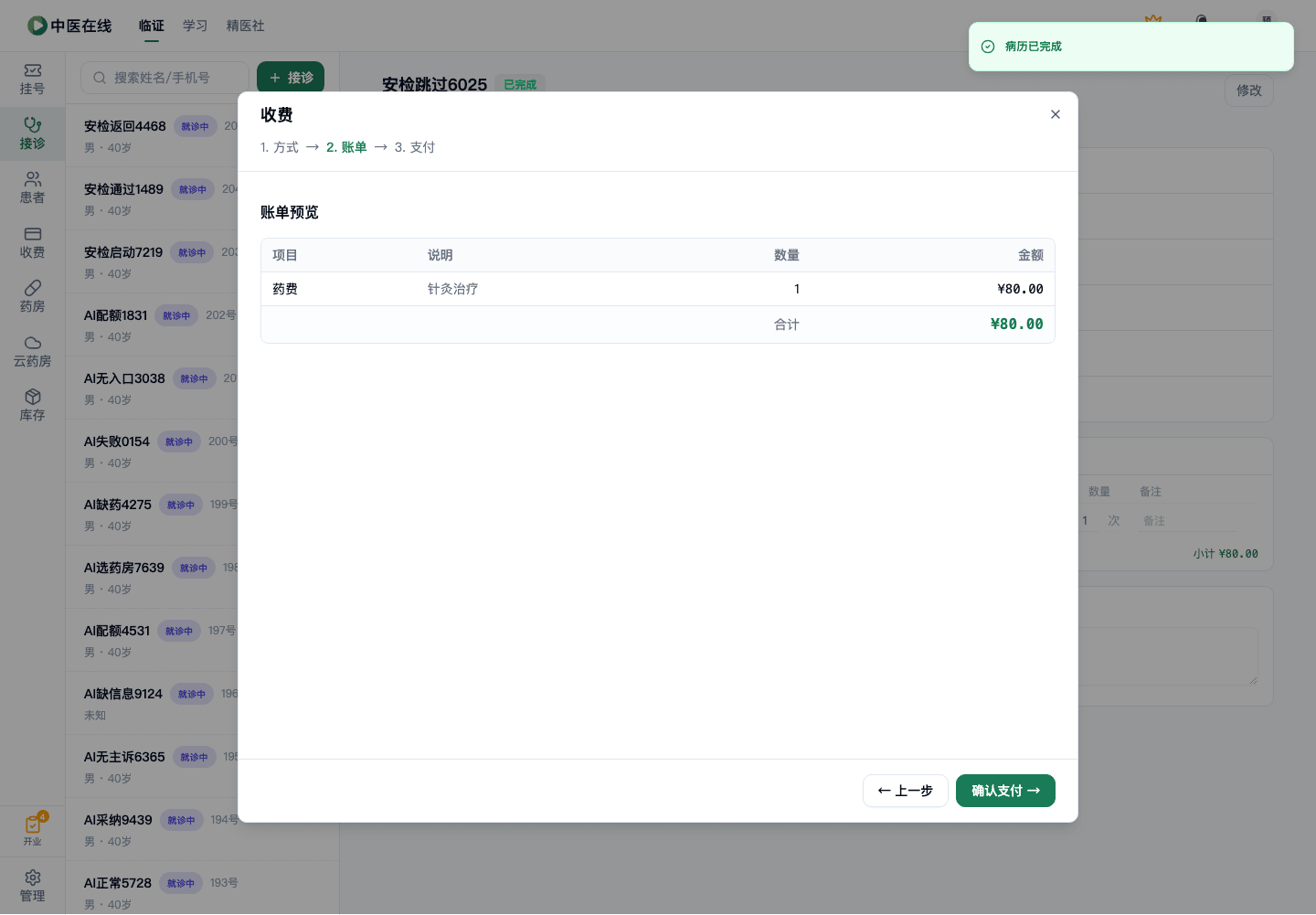Switch to the 精医社 top tab
This screenshot has height=915, width=1316.
coord(246,26)
